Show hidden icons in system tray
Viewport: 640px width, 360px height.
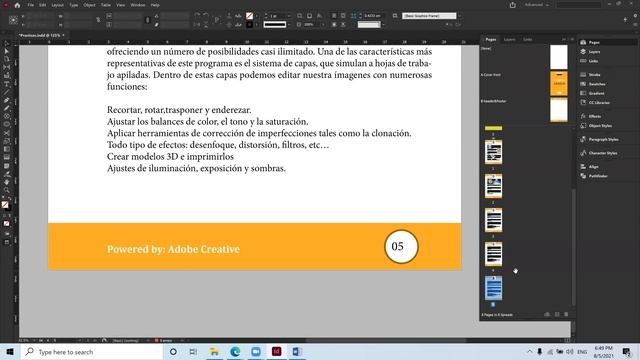coord(529,351)
